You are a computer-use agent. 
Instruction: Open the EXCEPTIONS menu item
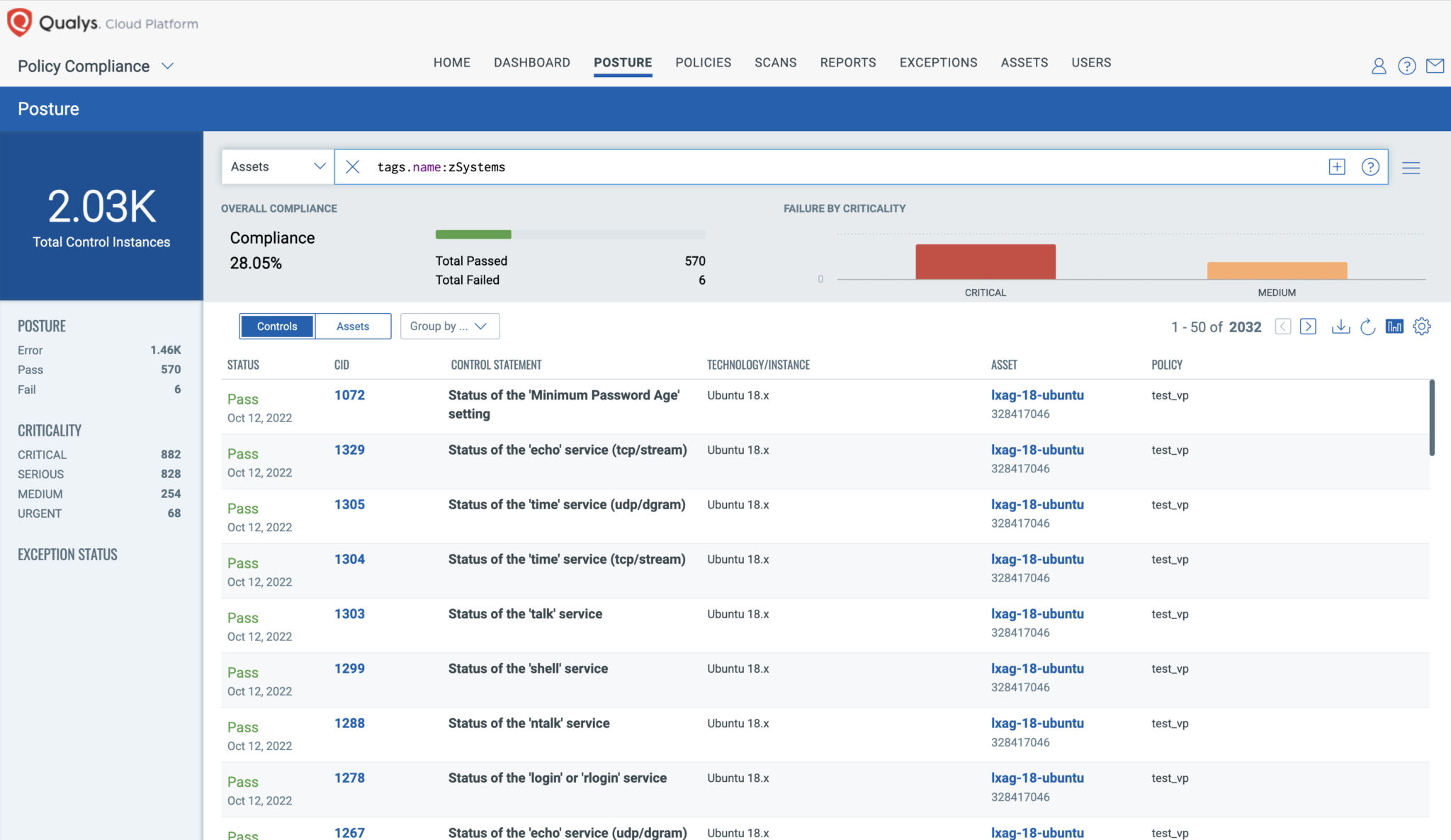(x=938, y=62)
